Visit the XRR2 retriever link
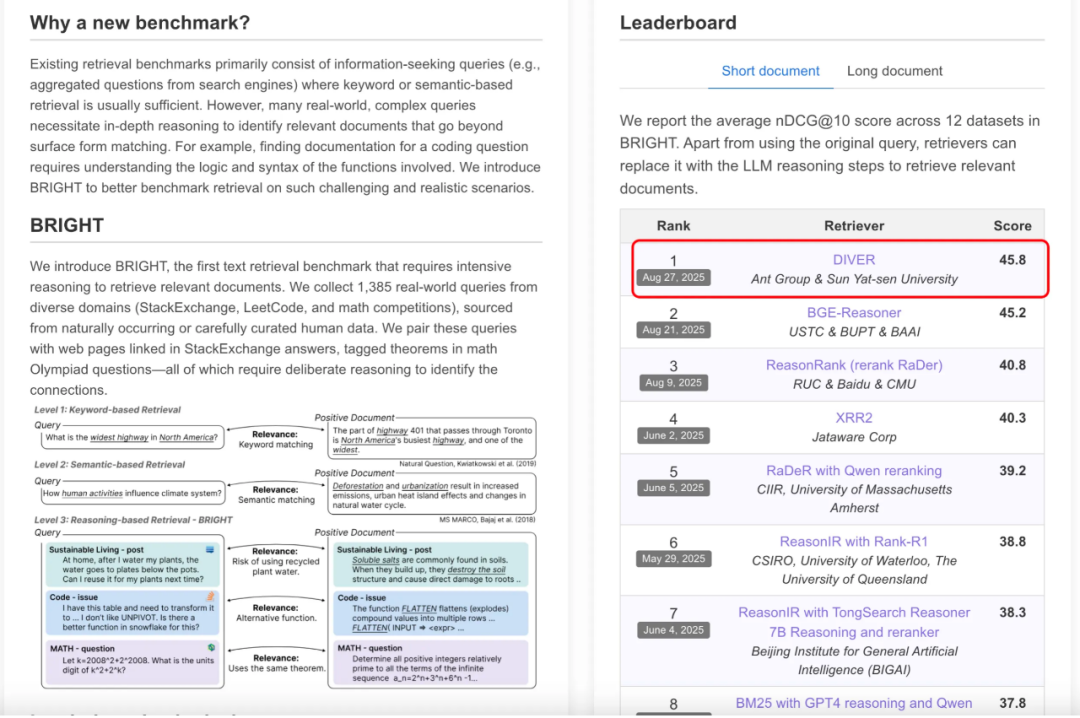Image resolution: width=1080 pixels, height=718 pixels. tap(853, 418)
